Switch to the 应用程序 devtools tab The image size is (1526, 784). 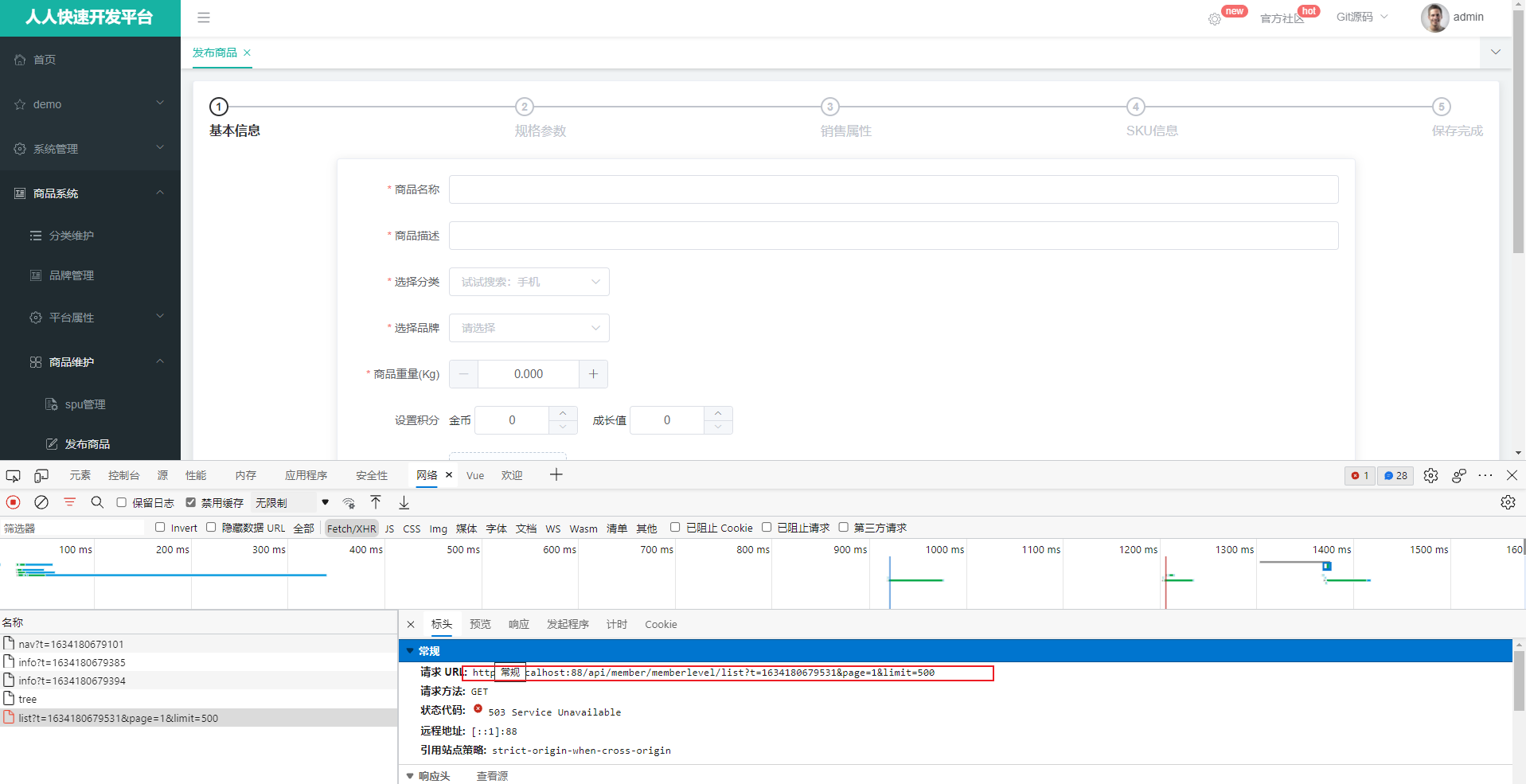[306, 475]
